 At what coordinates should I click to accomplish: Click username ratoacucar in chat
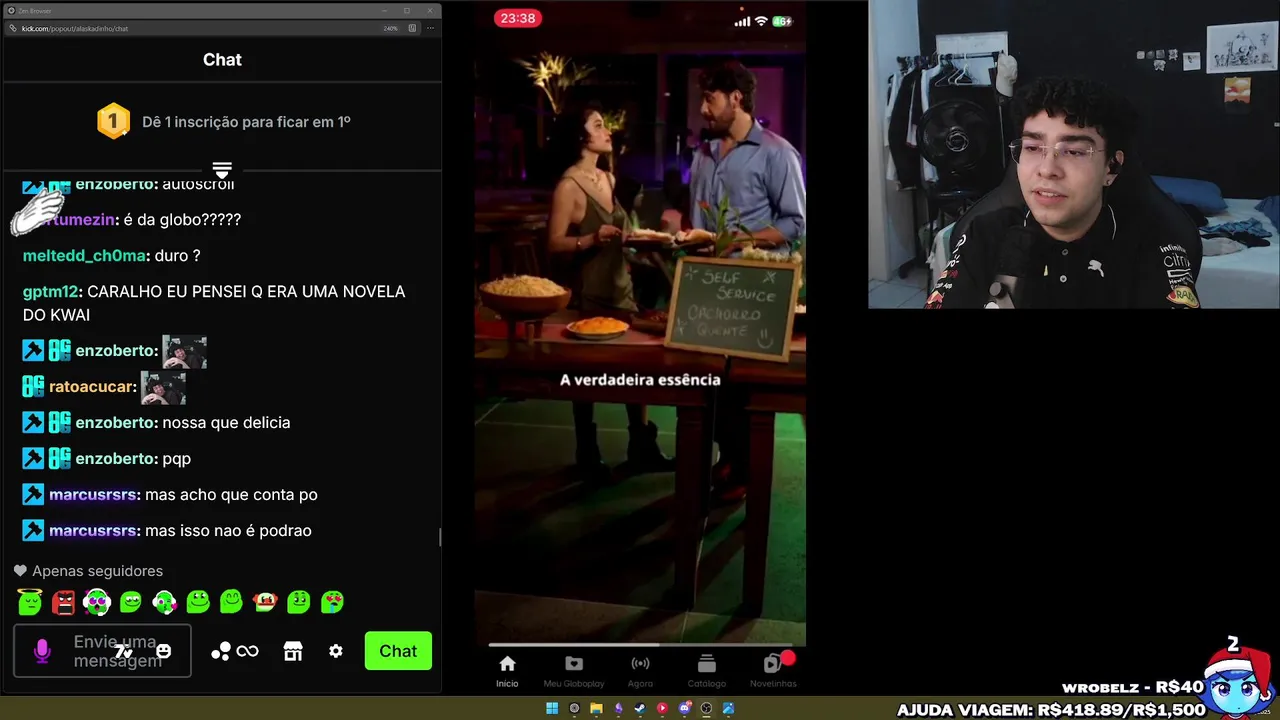91,387
